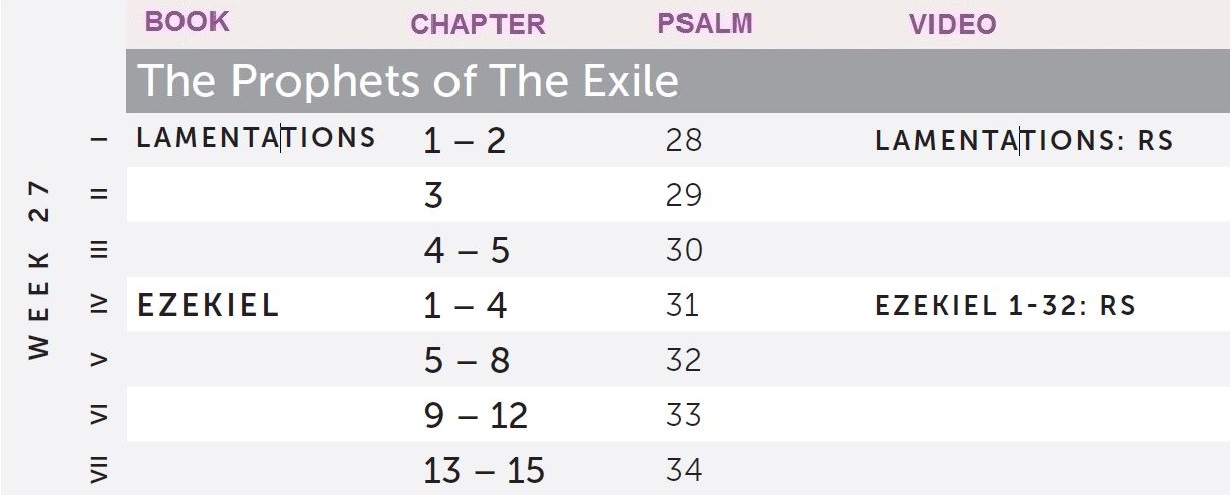Select the LAMENTATIONS book entry

point(256,138)
